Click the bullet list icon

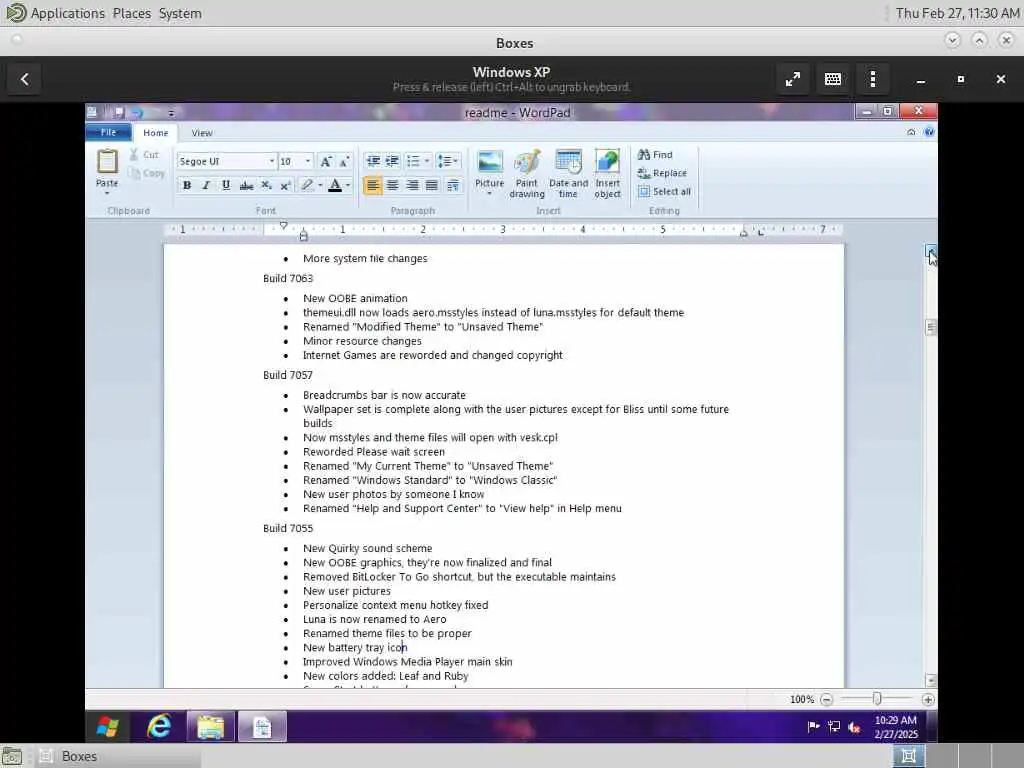click(x=413, y=161)
